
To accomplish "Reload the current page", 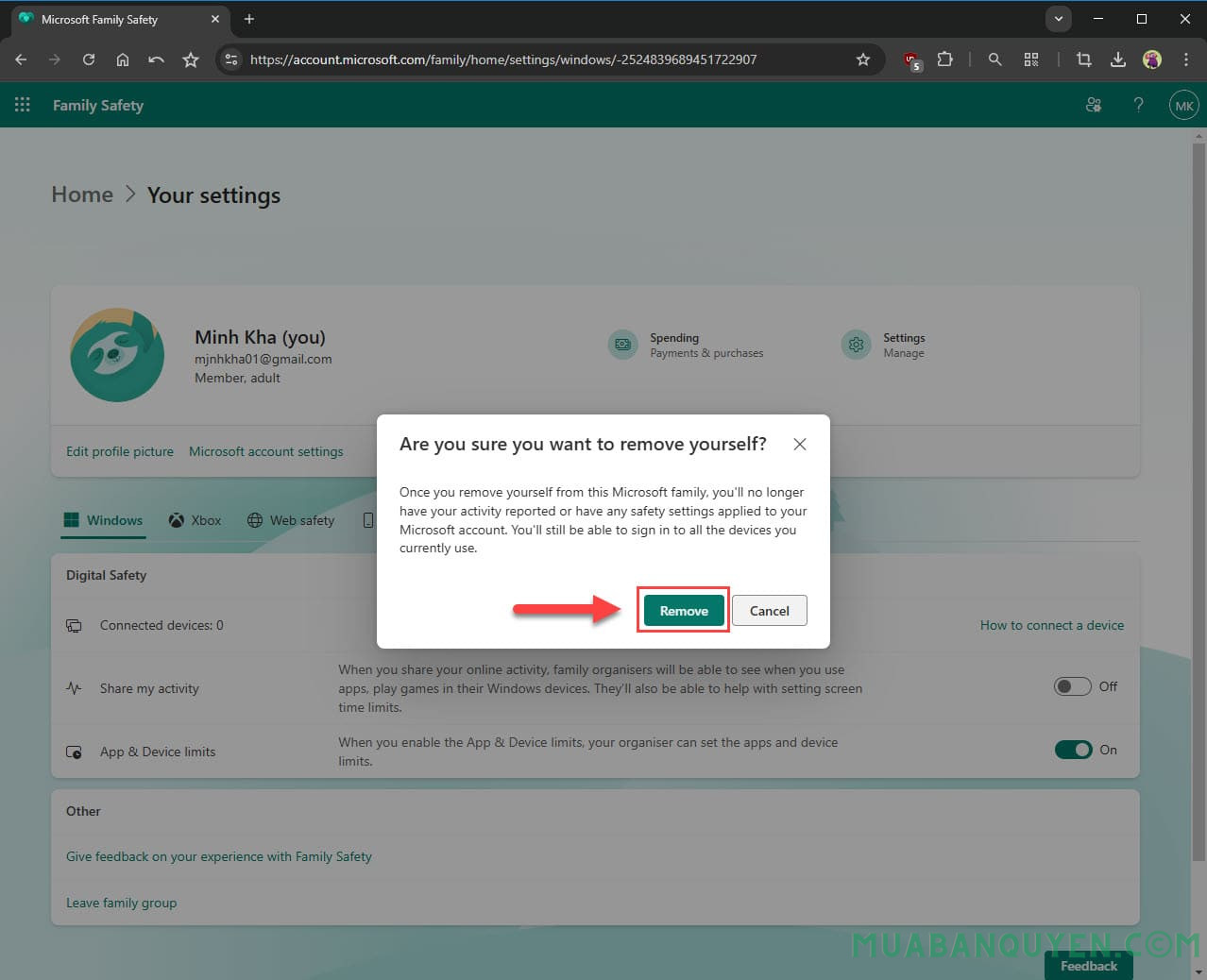I will [x=89, y=59].
